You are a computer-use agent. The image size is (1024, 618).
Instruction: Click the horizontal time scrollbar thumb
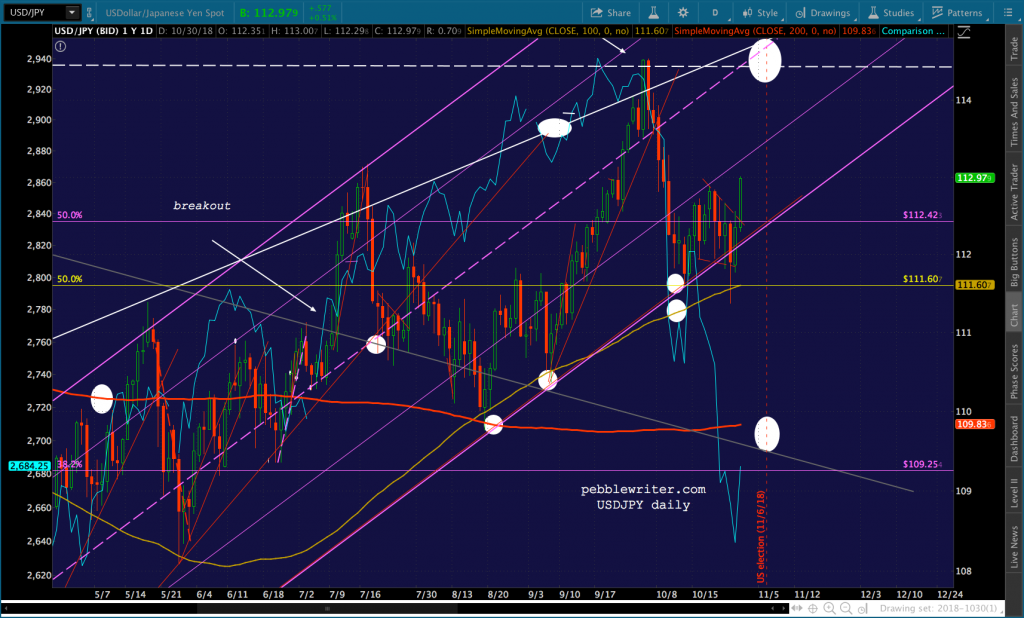point(327,608)
